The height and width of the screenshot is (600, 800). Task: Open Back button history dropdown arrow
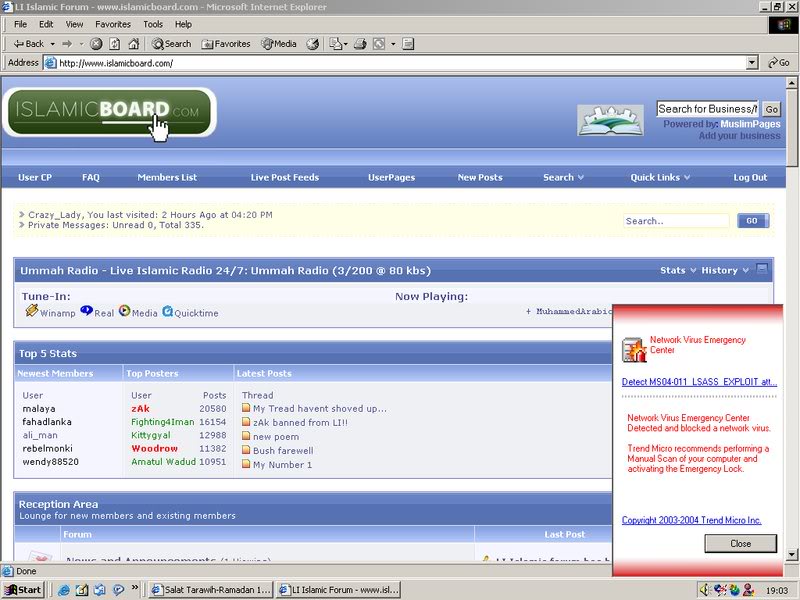tap(53, 44)
